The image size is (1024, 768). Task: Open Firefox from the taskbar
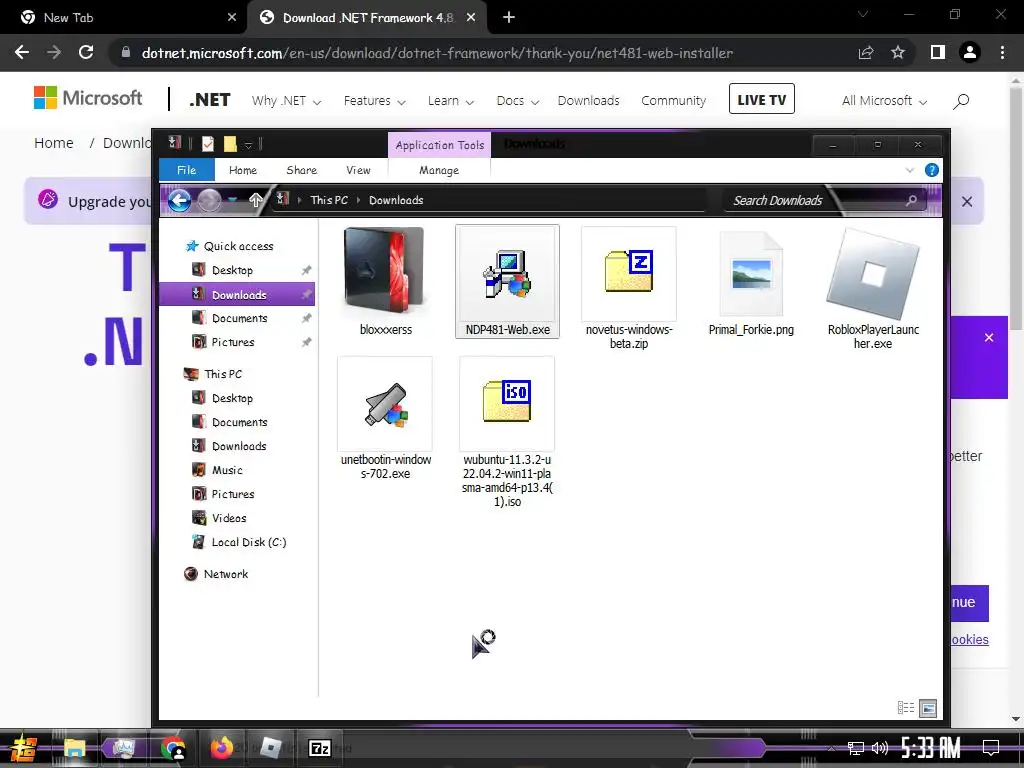pyautogui.click(x=221, y=748)
